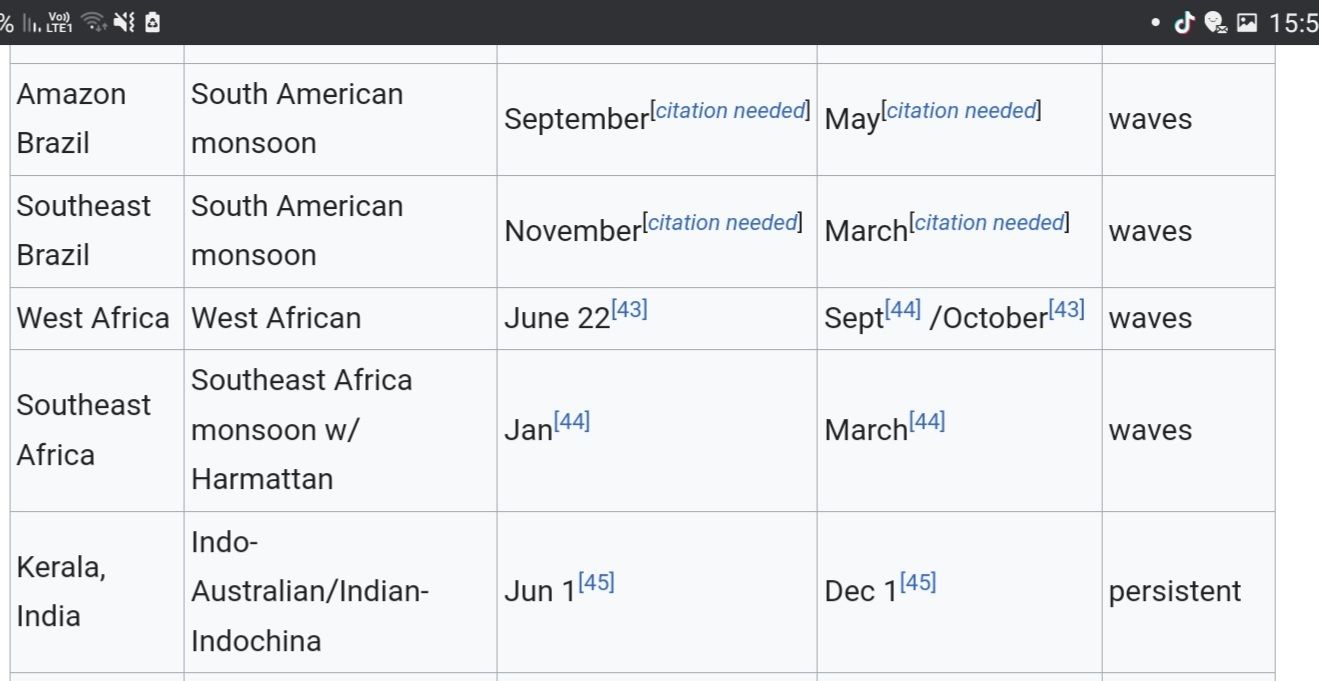Open reference 43 next to June 22

(x=629, y=310)
